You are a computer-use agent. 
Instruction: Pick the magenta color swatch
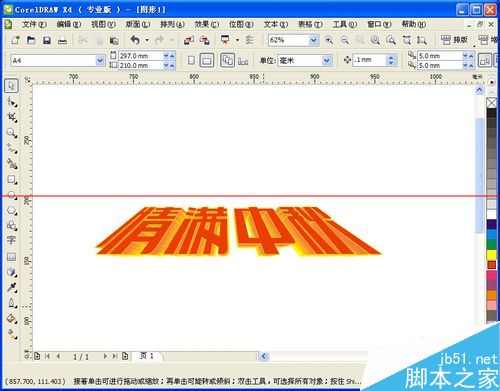pos(491,275)
